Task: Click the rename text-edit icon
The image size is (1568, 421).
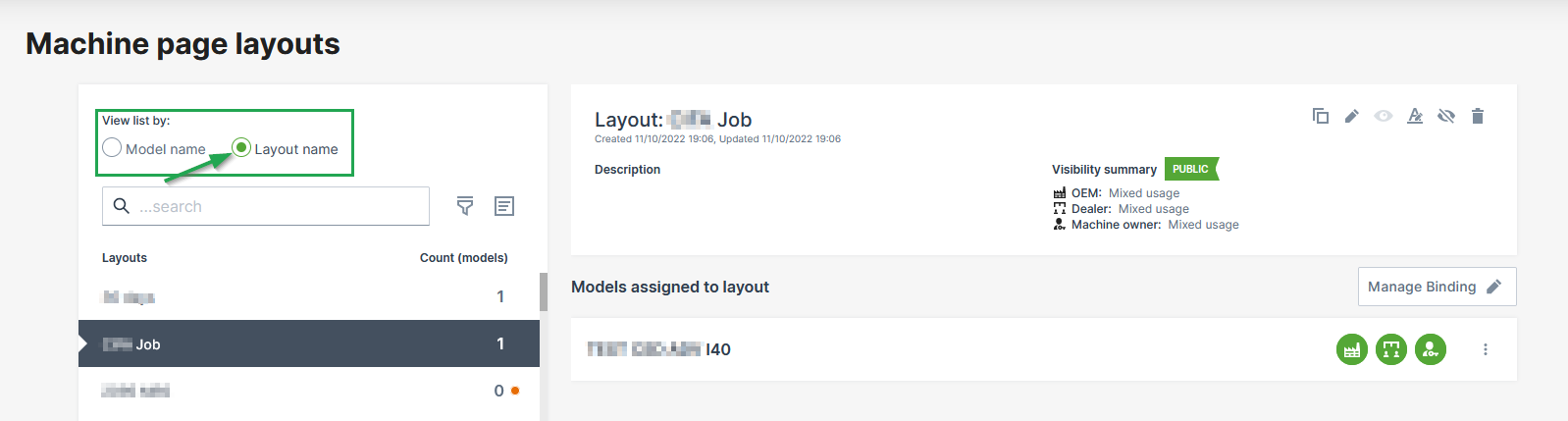Action: (1414, 116)
